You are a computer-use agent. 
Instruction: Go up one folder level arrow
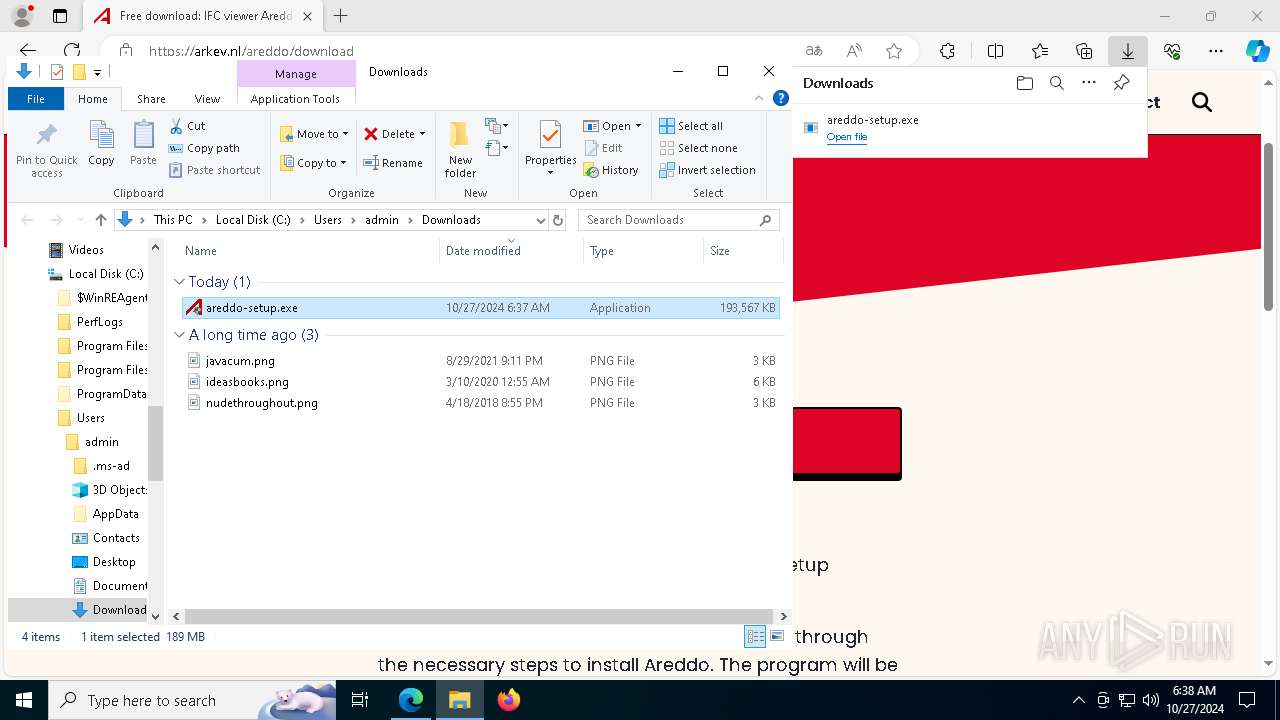pyautogui.click(x=101, y=220)
